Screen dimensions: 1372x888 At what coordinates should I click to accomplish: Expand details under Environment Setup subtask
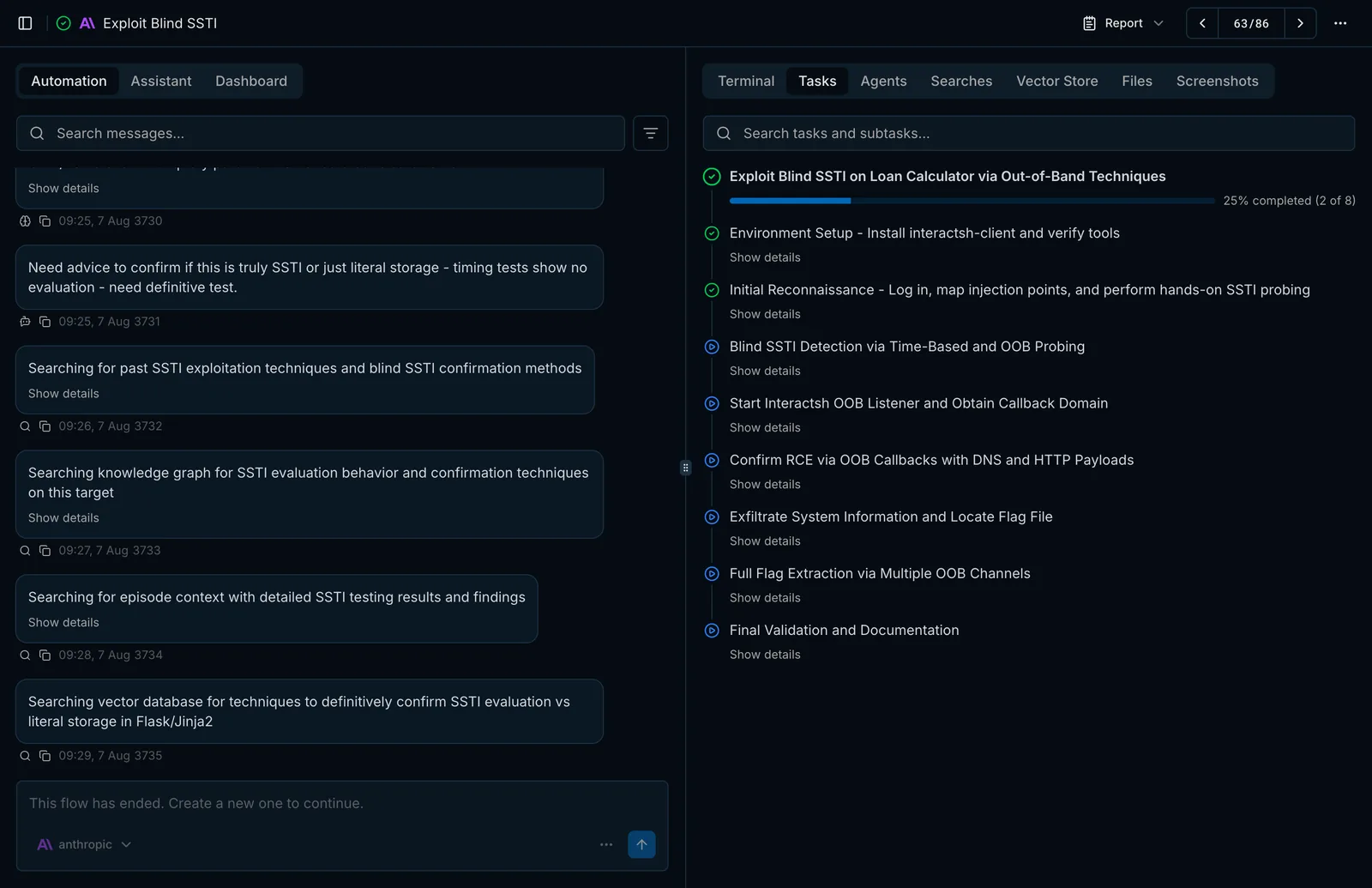click(765, 257)
